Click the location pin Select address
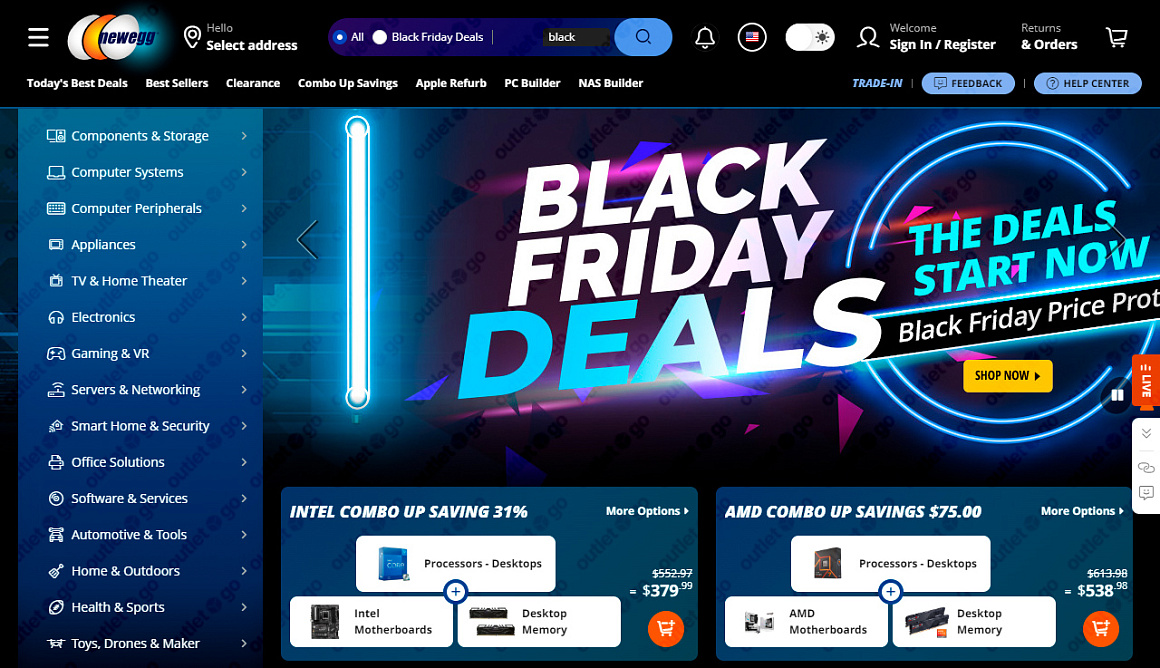1160x668 pixels. pyautogui.click(x=241, y=37)
